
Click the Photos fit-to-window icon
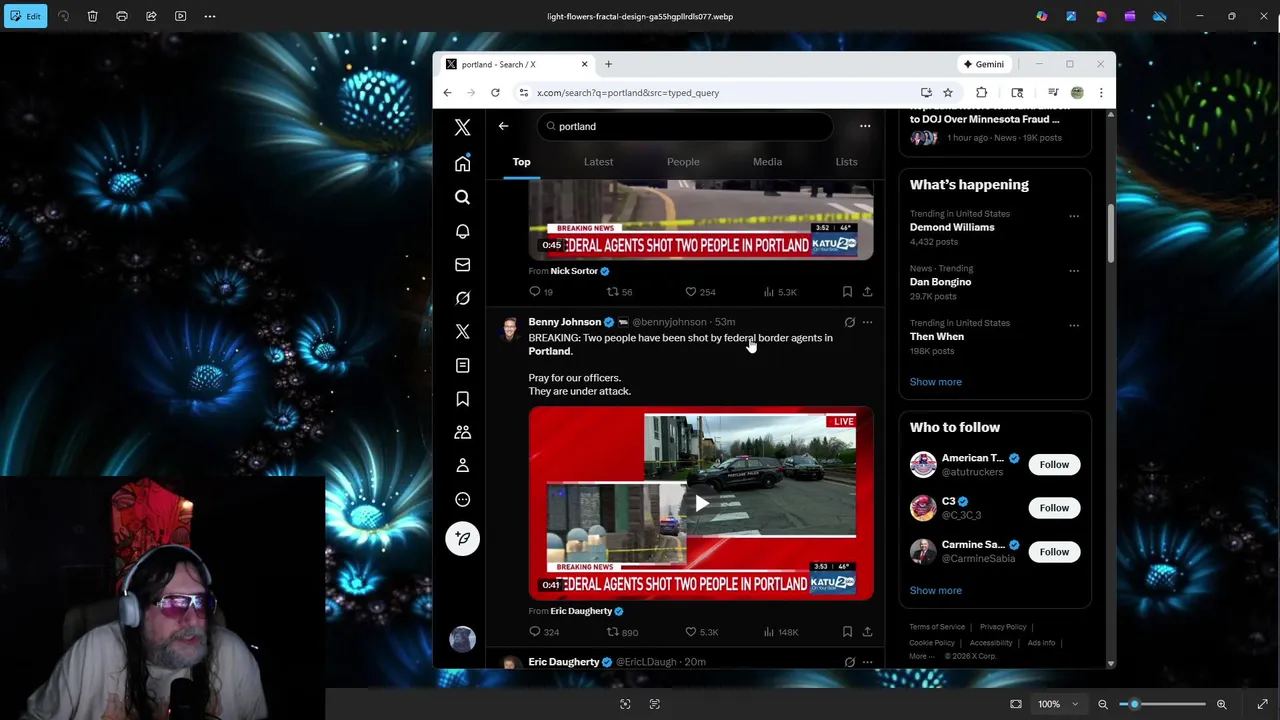[1016, 704]
